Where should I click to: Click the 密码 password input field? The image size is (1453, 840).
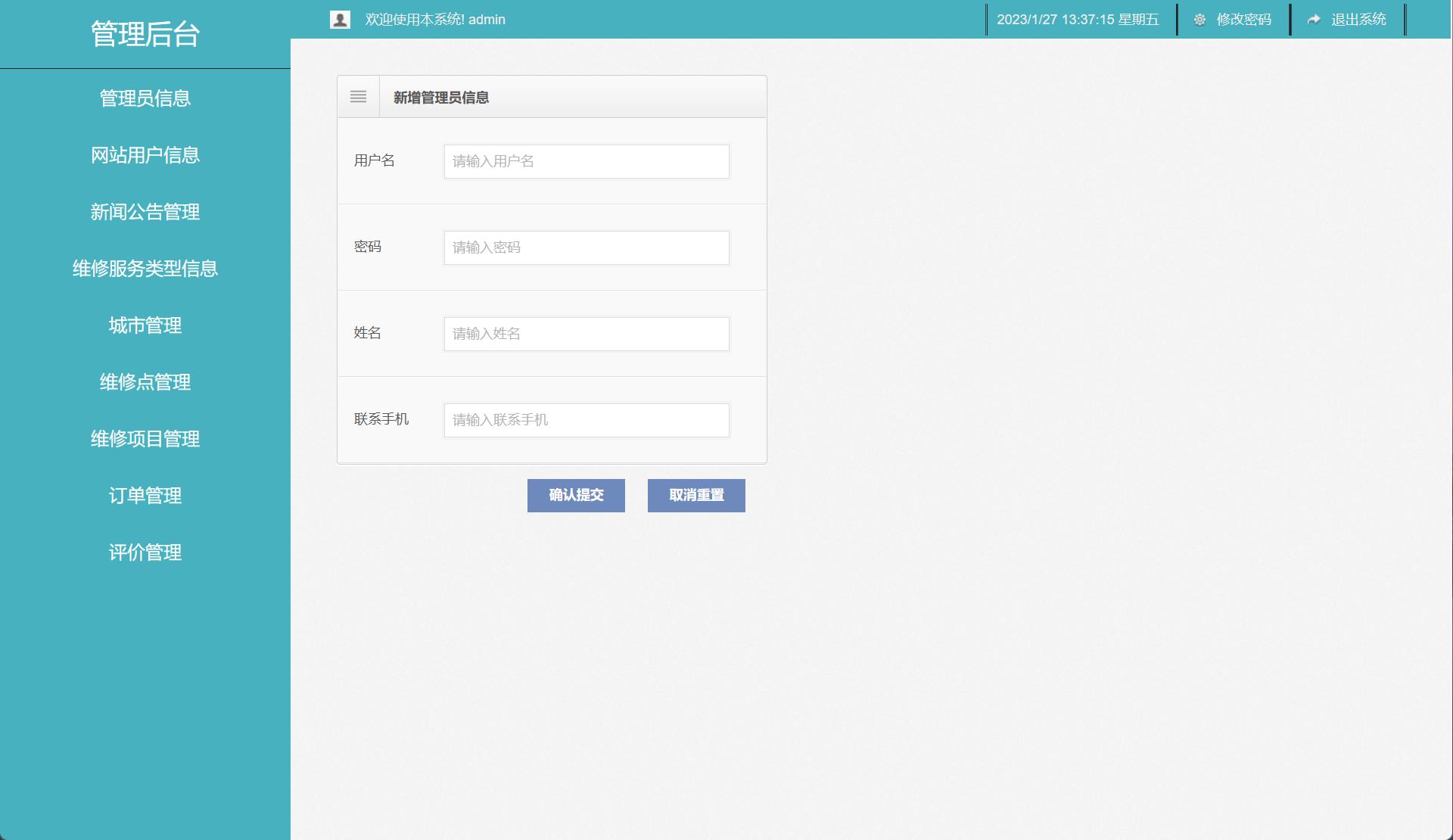click(586, 247)
